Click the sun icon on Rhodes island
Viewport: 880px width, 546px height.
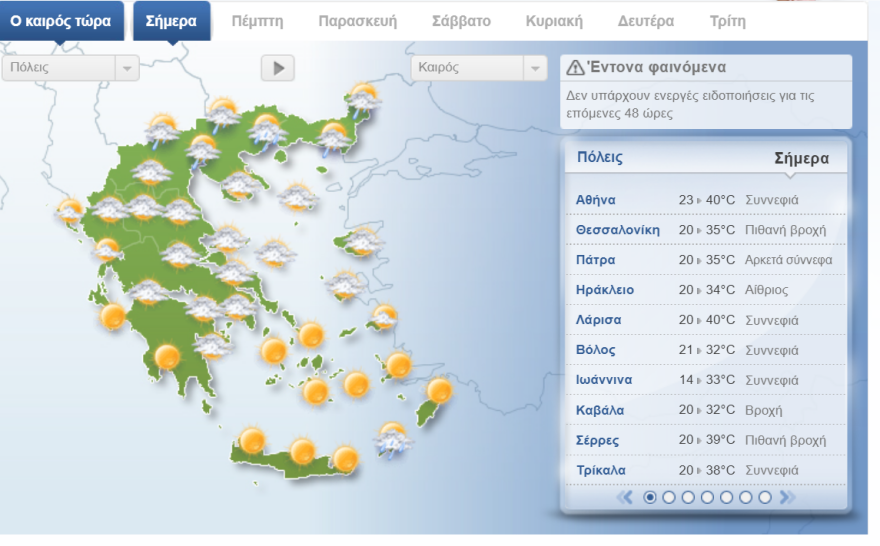tap(440, 390)
